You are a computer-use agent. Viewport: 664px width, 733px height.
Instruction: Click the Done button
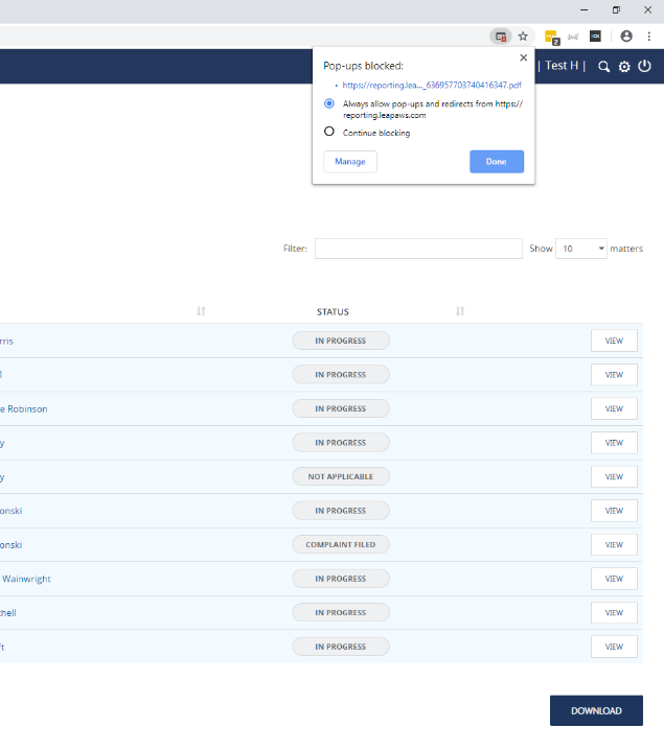point(497,162)
